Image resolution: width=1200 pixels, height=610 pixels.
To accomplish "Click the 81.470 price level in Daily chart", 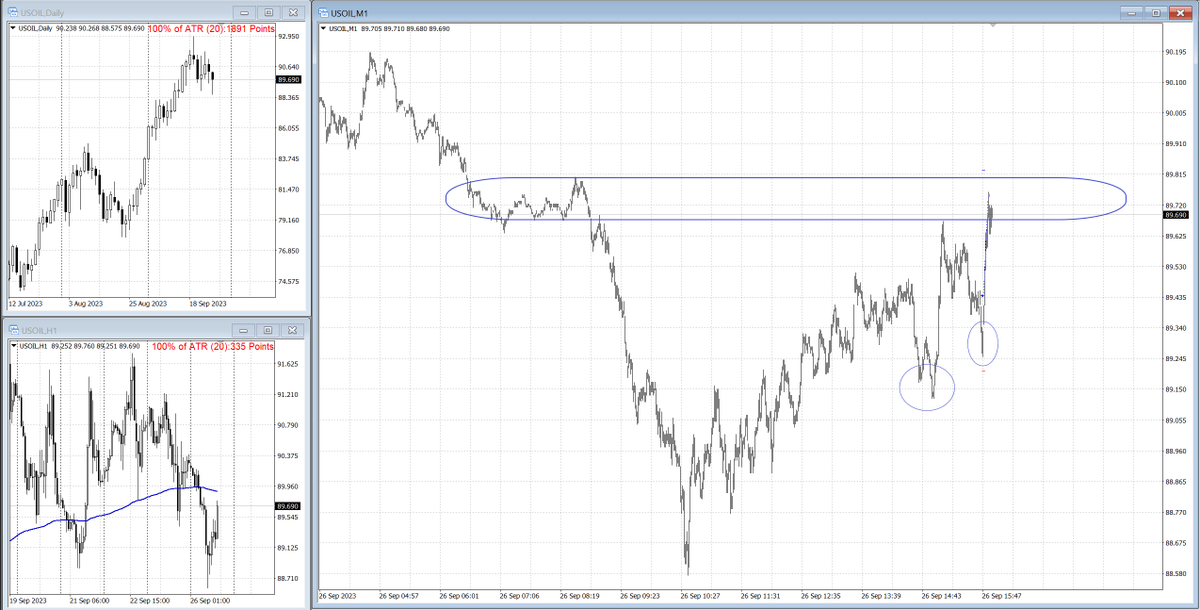I will [x=289, y=190].
